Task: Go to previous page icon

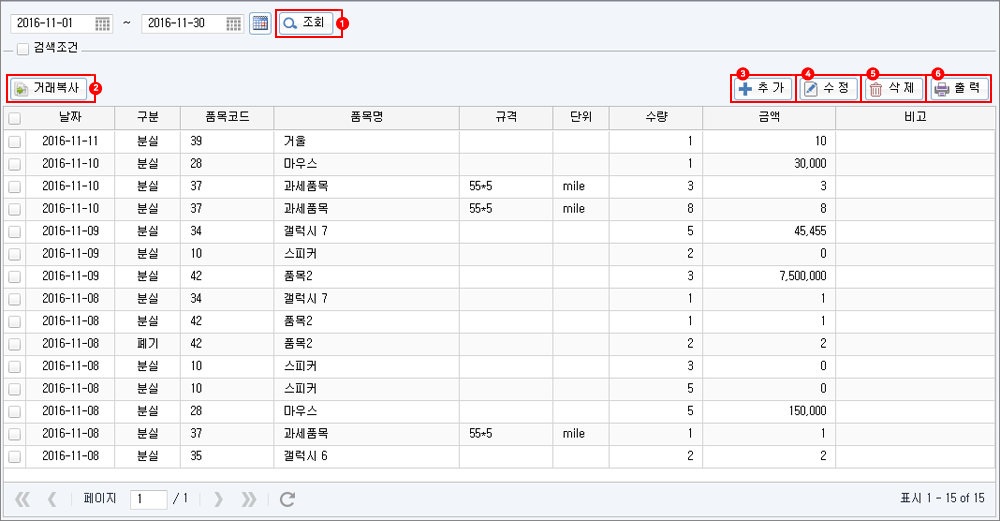Action: 52,499
